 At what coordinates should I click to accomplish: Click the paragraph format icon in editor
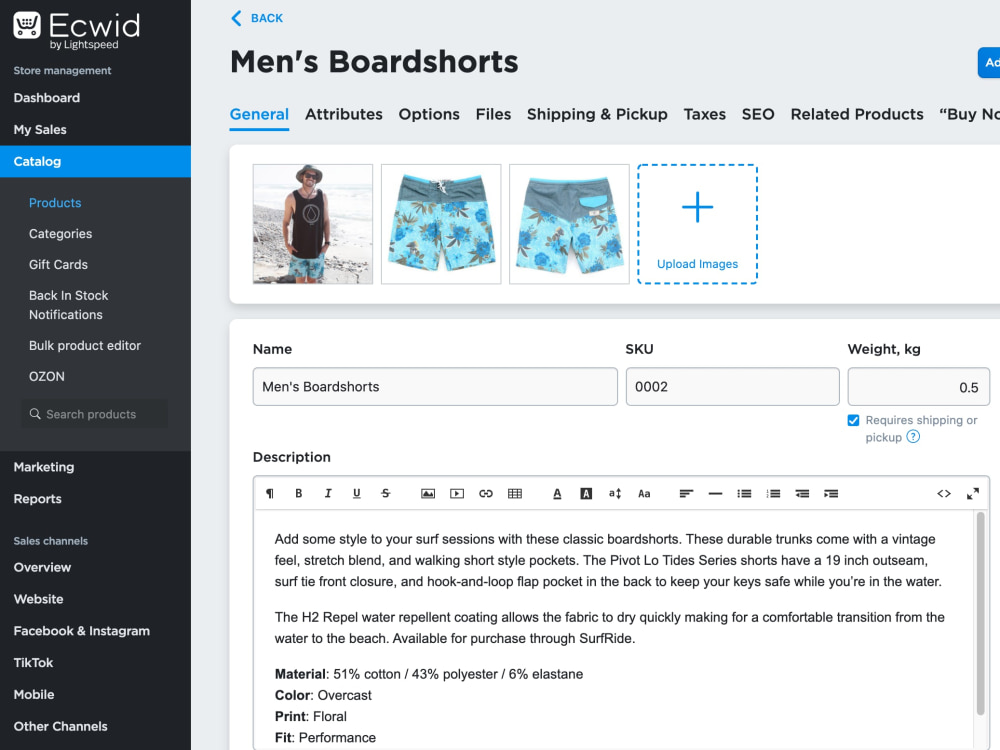[270, 494]
